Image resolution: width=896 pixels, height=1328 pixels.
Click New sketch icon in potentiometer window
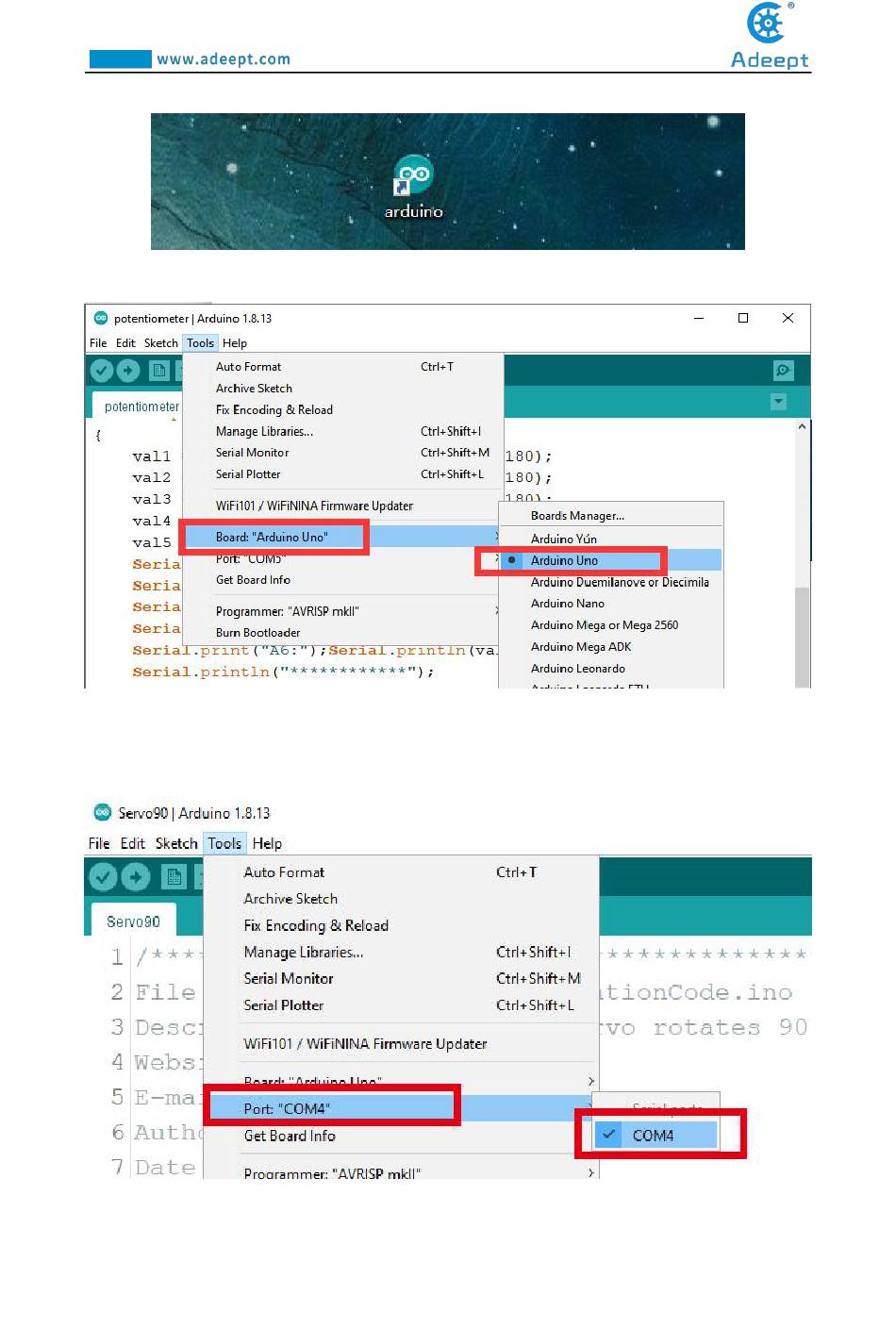(x=158, y=372)
